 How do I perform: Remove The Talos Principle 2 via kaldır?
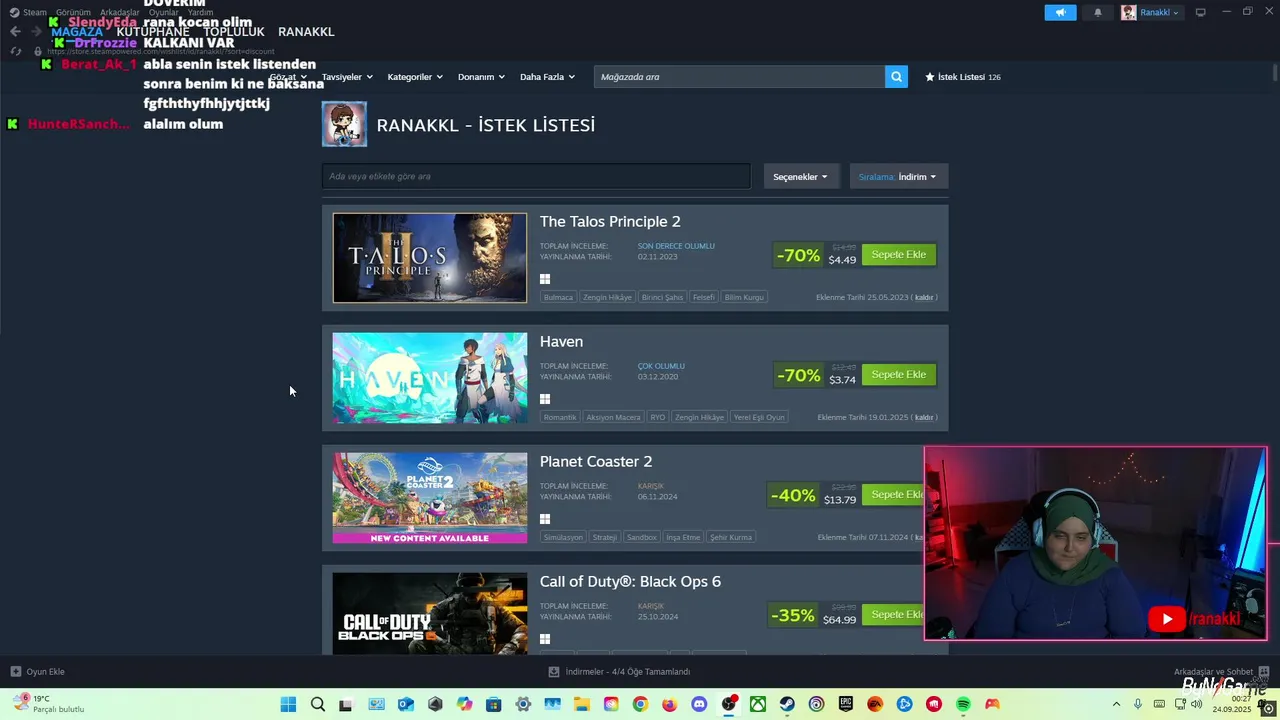click(x=924, y=297)
